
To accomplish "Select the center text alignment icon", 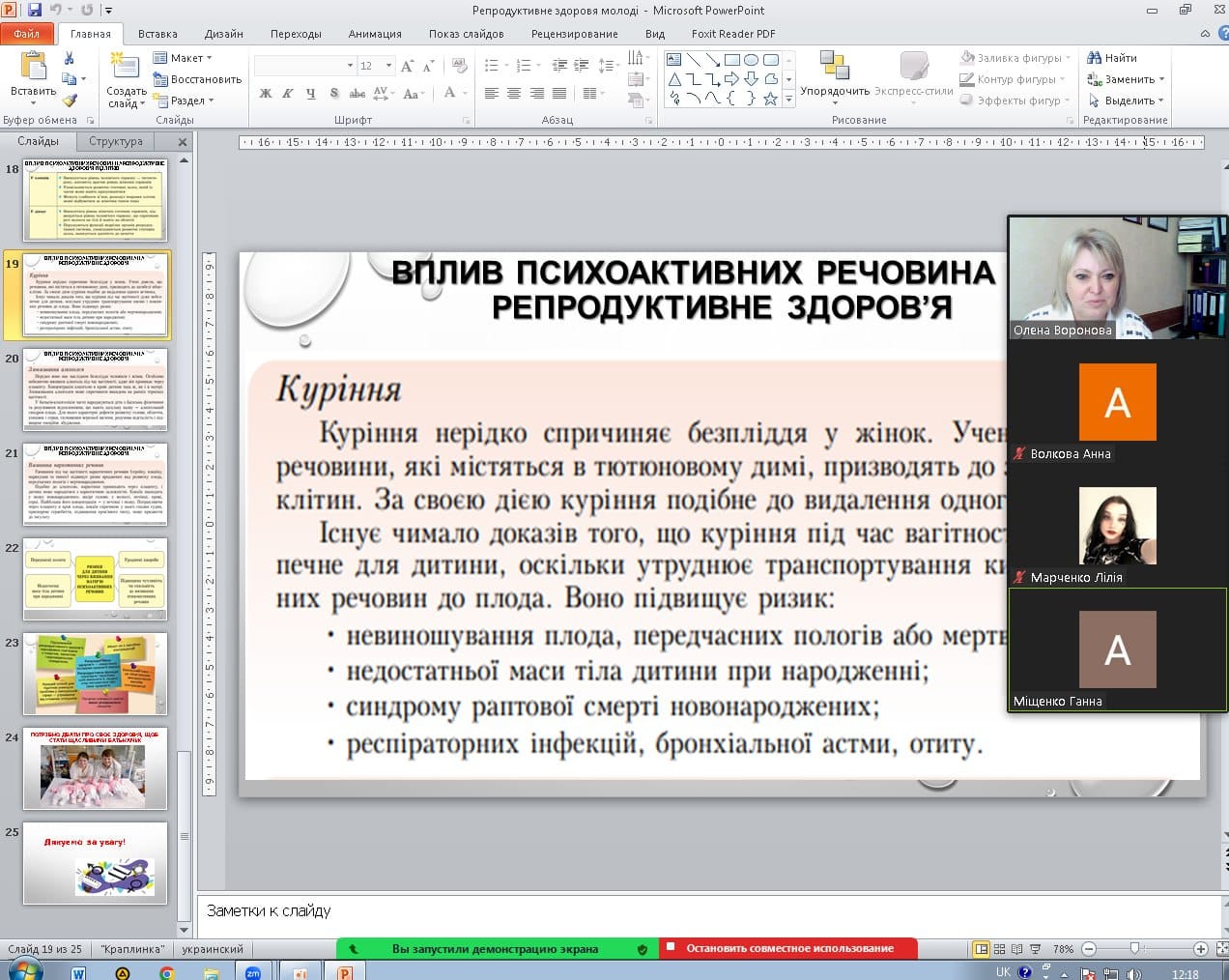I will tap(513, 94).
